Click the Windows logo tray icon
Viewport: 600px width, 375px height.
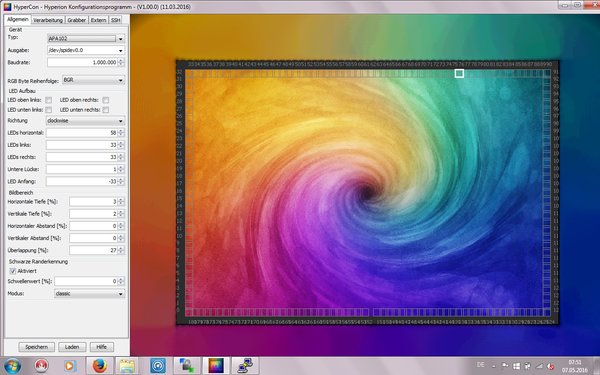click(x=516, y=366)
